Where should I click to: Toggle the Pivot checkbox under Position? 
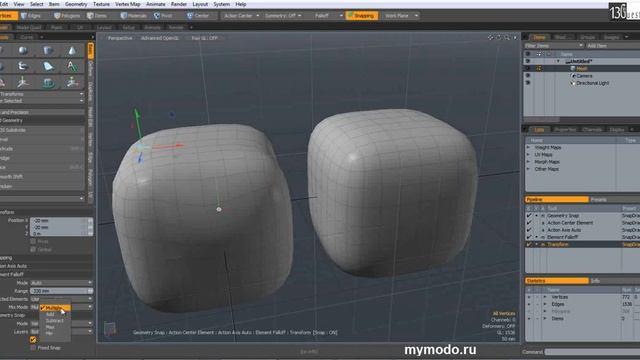click(33, 241)
